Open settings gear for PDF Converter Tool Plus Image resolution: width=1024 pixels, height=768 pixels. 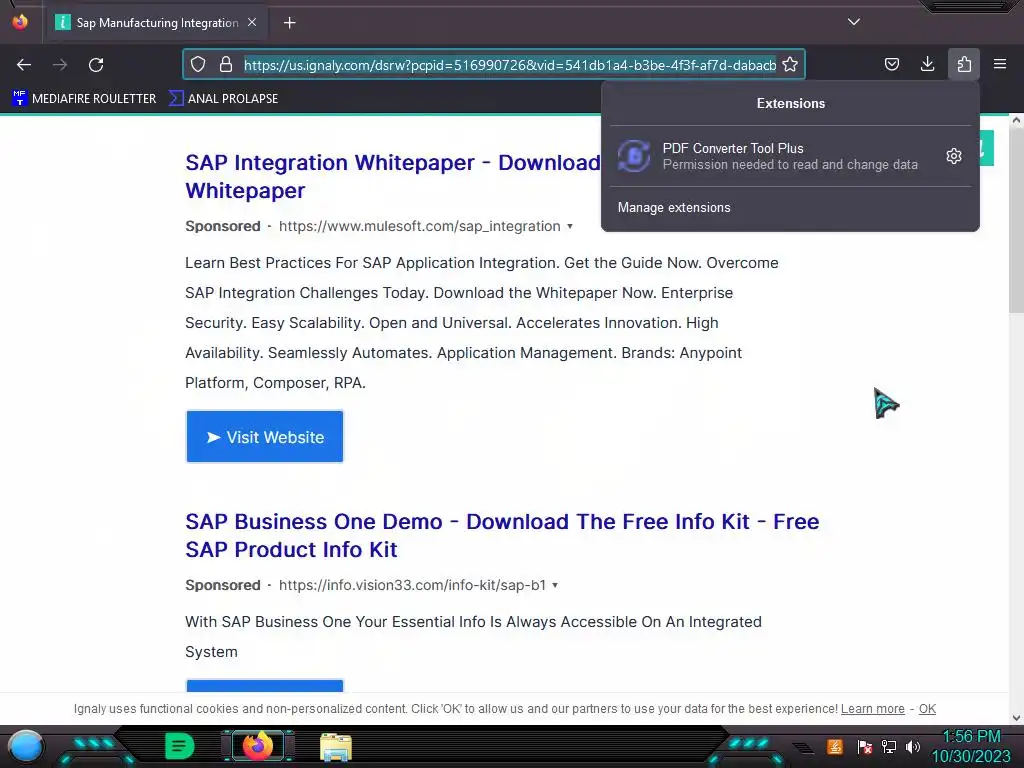(x=953, y=156)
